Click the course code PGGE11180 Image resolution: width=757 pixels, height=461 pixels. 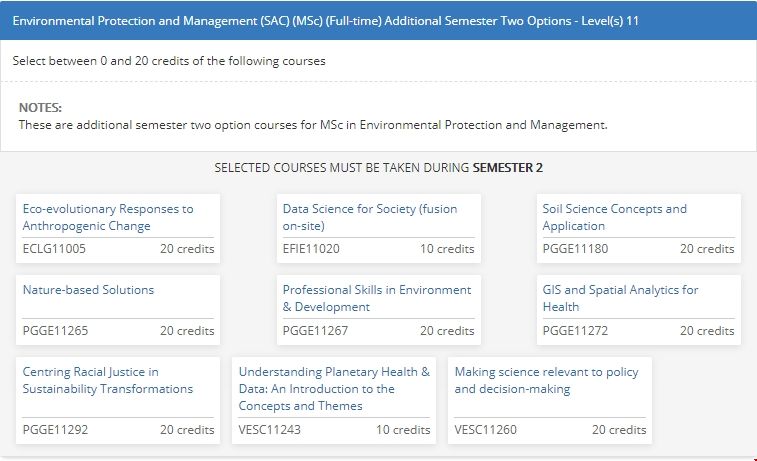[575, 249]
